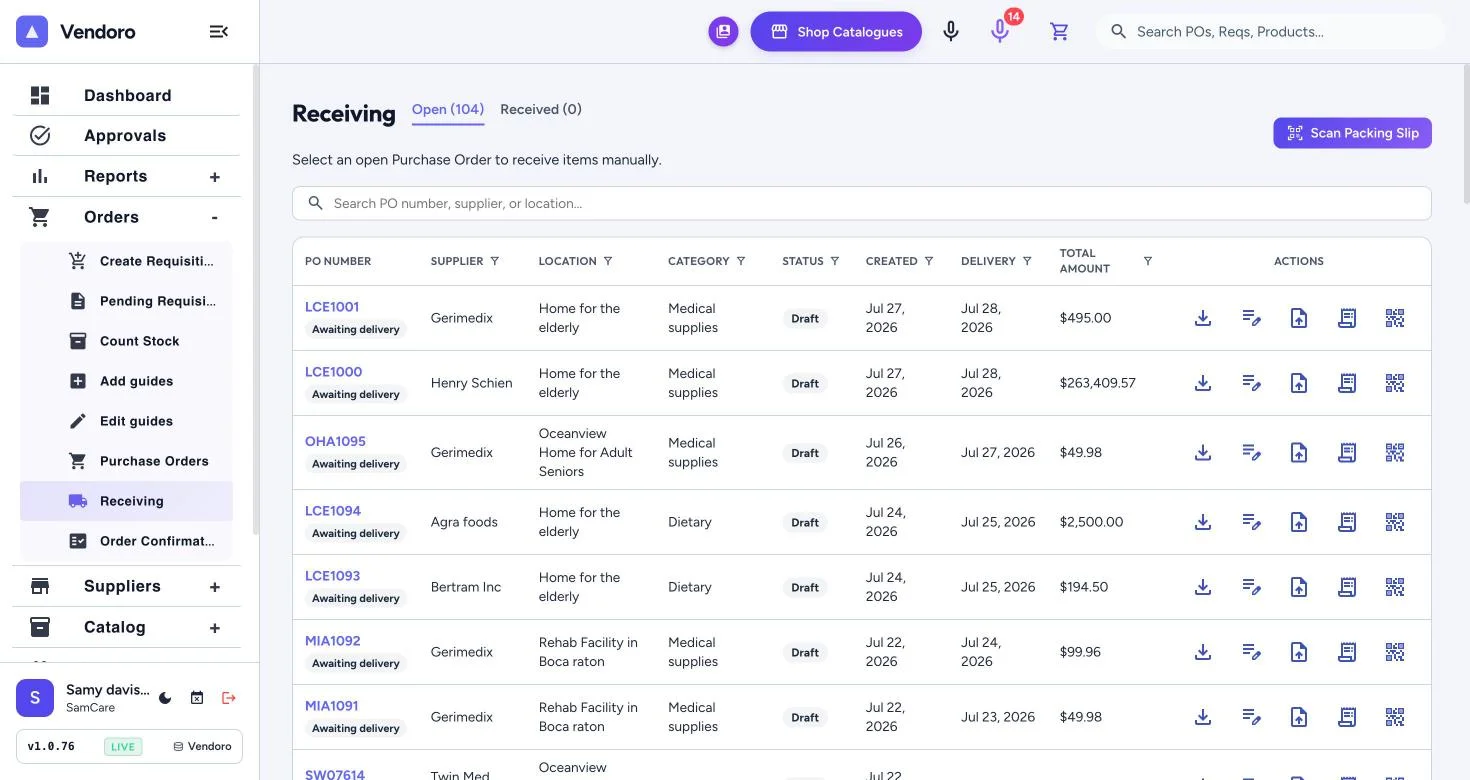The image size is (1470, 780).
Task: Open Total Amount column filter
Action: 1148,261
